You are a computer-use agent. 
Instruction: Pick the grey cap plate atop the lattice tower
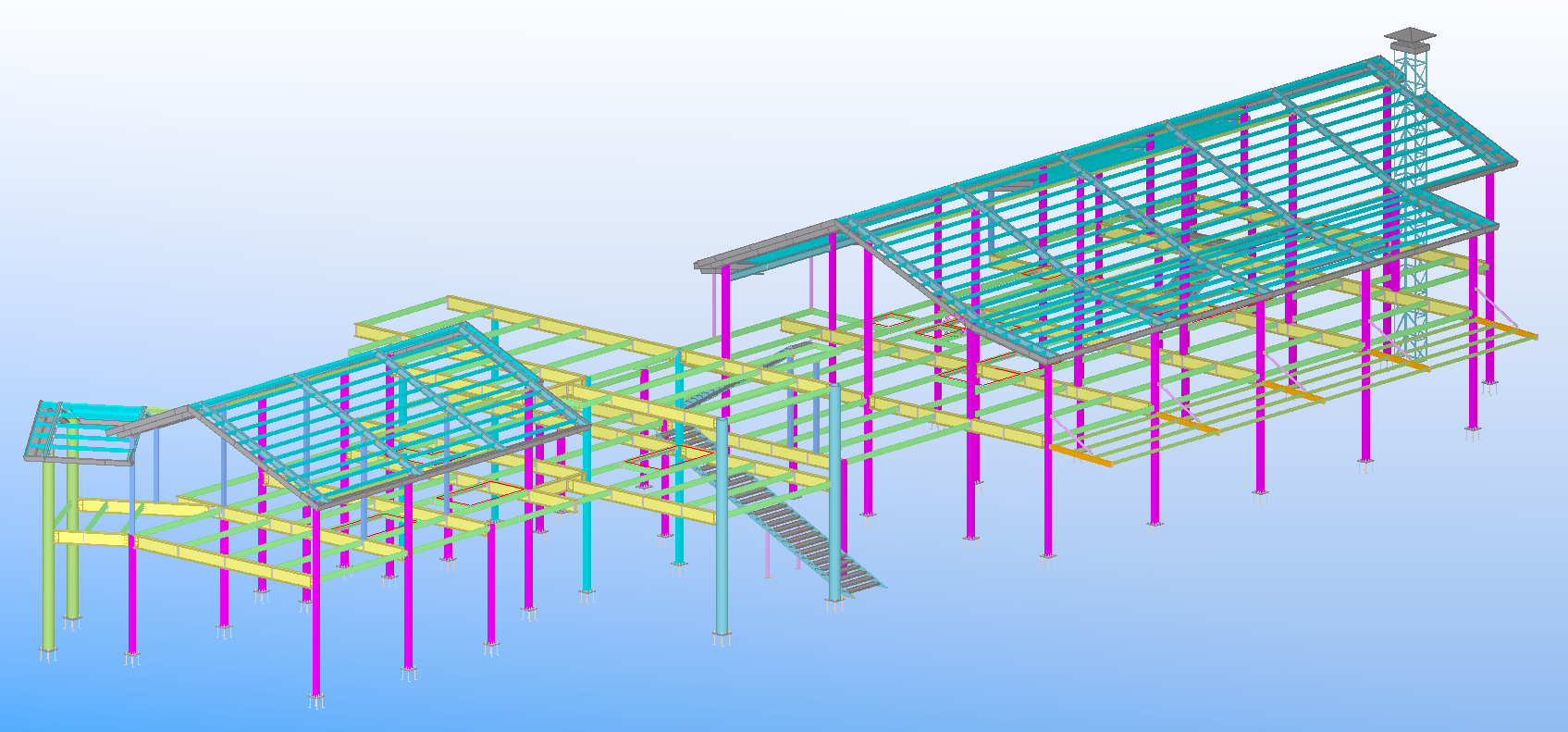point(1411,36)
